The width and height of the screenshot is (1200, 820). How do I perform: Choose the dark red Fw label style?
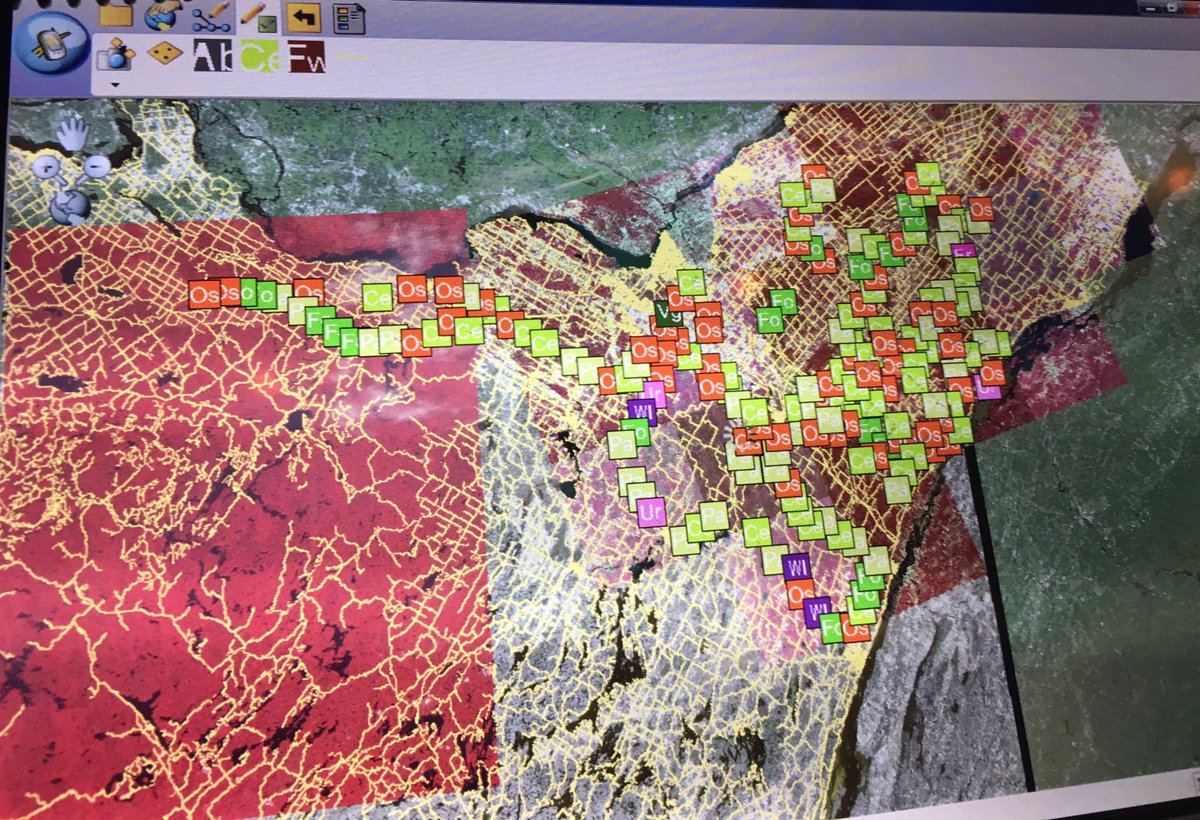click(x=307, y=56)
